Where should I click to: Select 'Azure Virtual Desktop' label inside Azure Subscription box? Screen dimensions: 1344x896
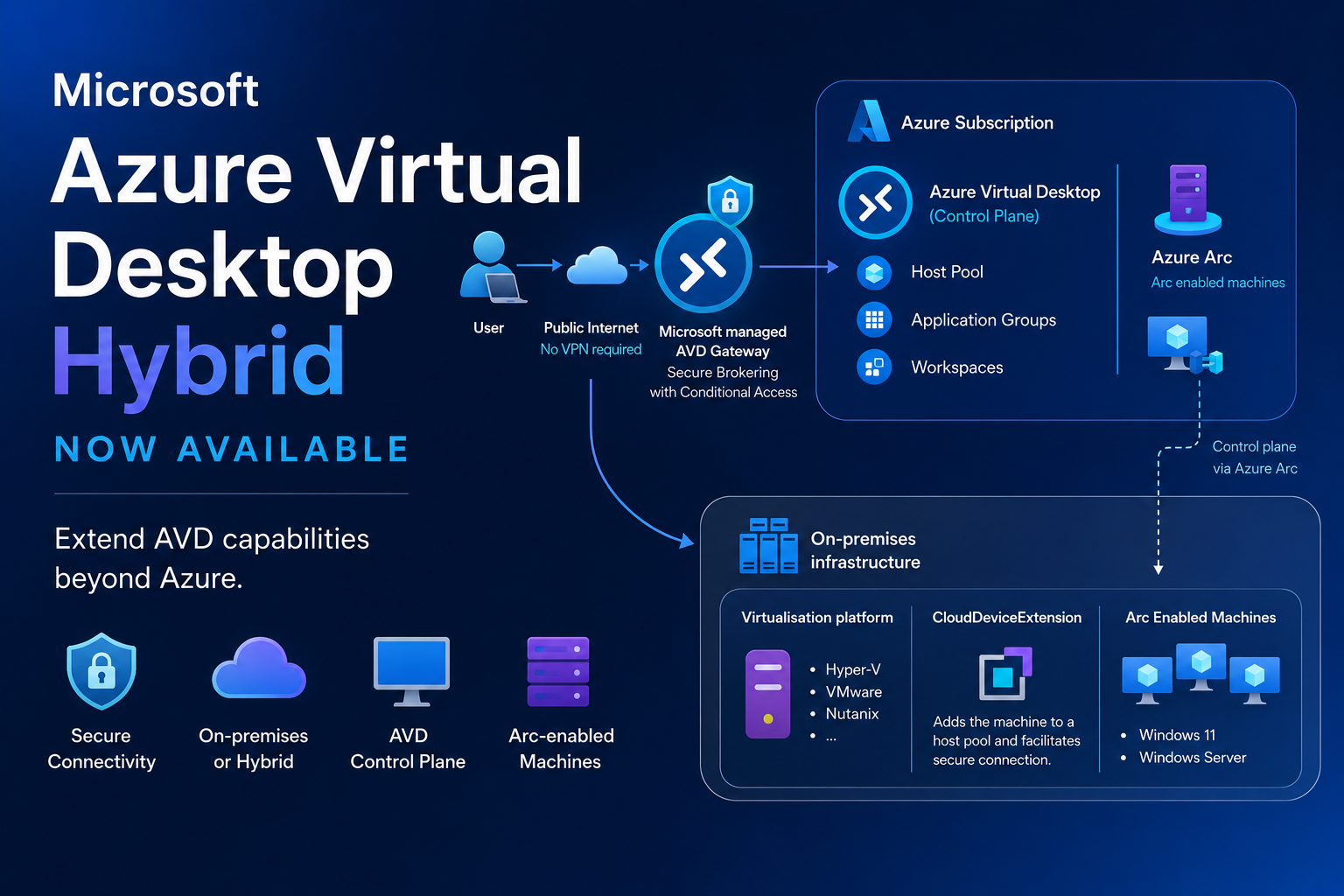[x=1015, y=192]
